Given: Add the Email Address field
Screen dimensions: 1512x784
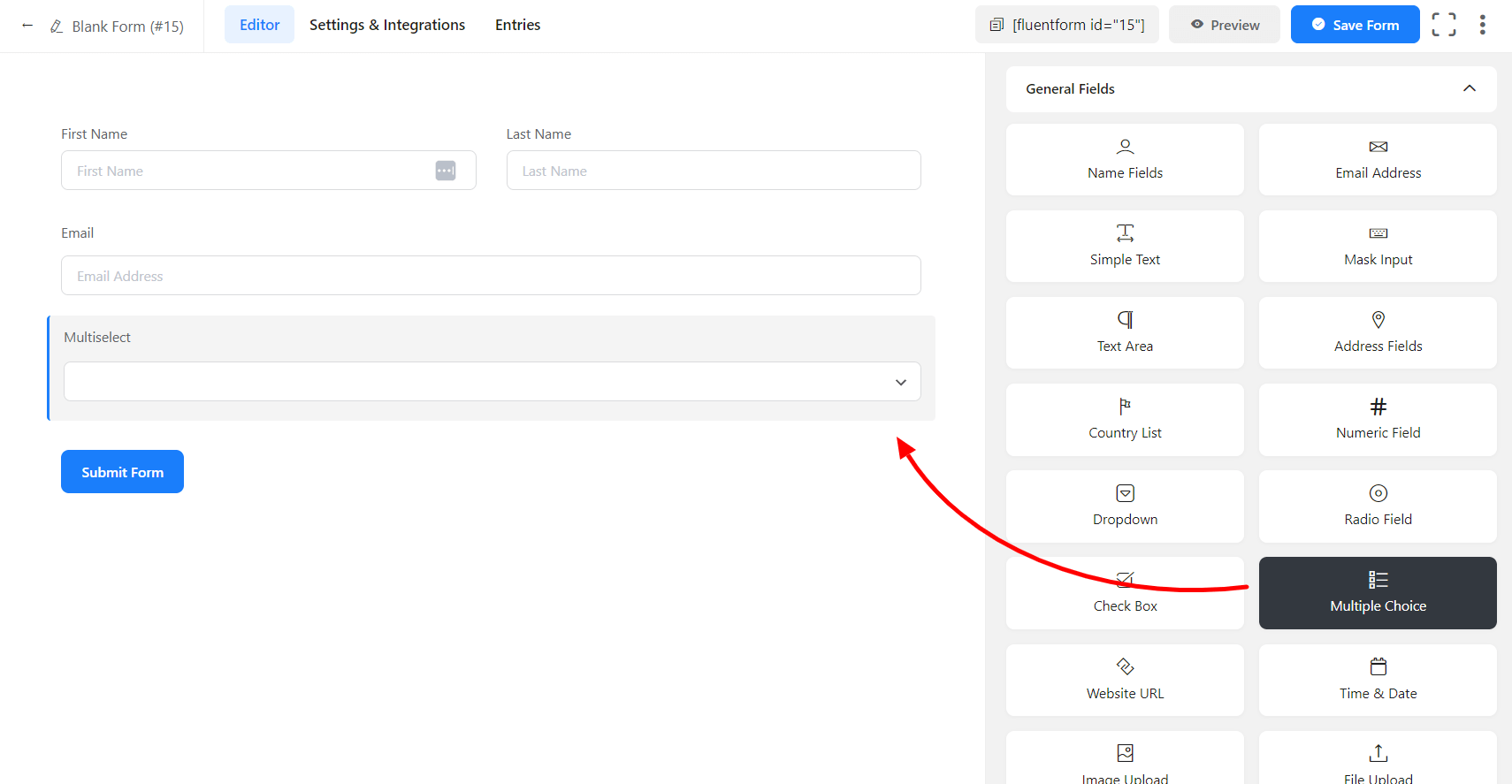Looking at the screenshot, I should tap(1378, 160).
